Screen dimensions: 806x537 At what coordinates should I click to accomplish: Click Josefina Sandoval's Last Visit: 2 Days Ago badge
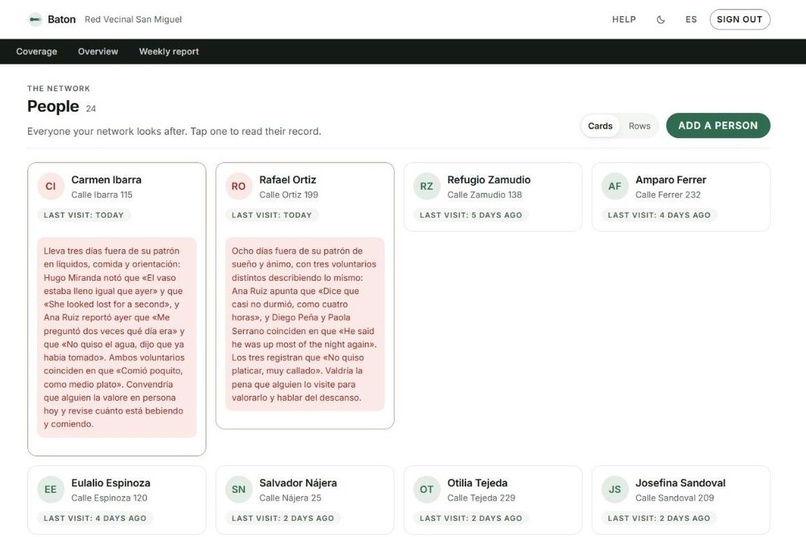[x=659, y=519]
